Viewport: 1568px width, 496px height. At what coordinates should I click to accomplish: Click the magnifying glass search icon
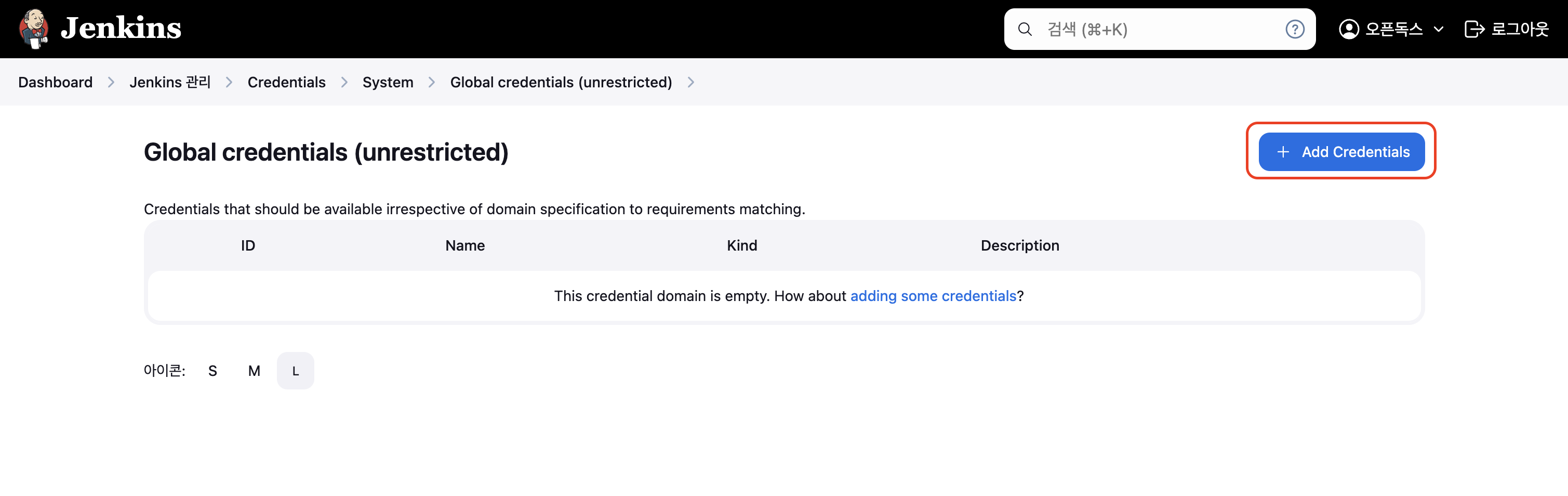(x=1025, y=29)
